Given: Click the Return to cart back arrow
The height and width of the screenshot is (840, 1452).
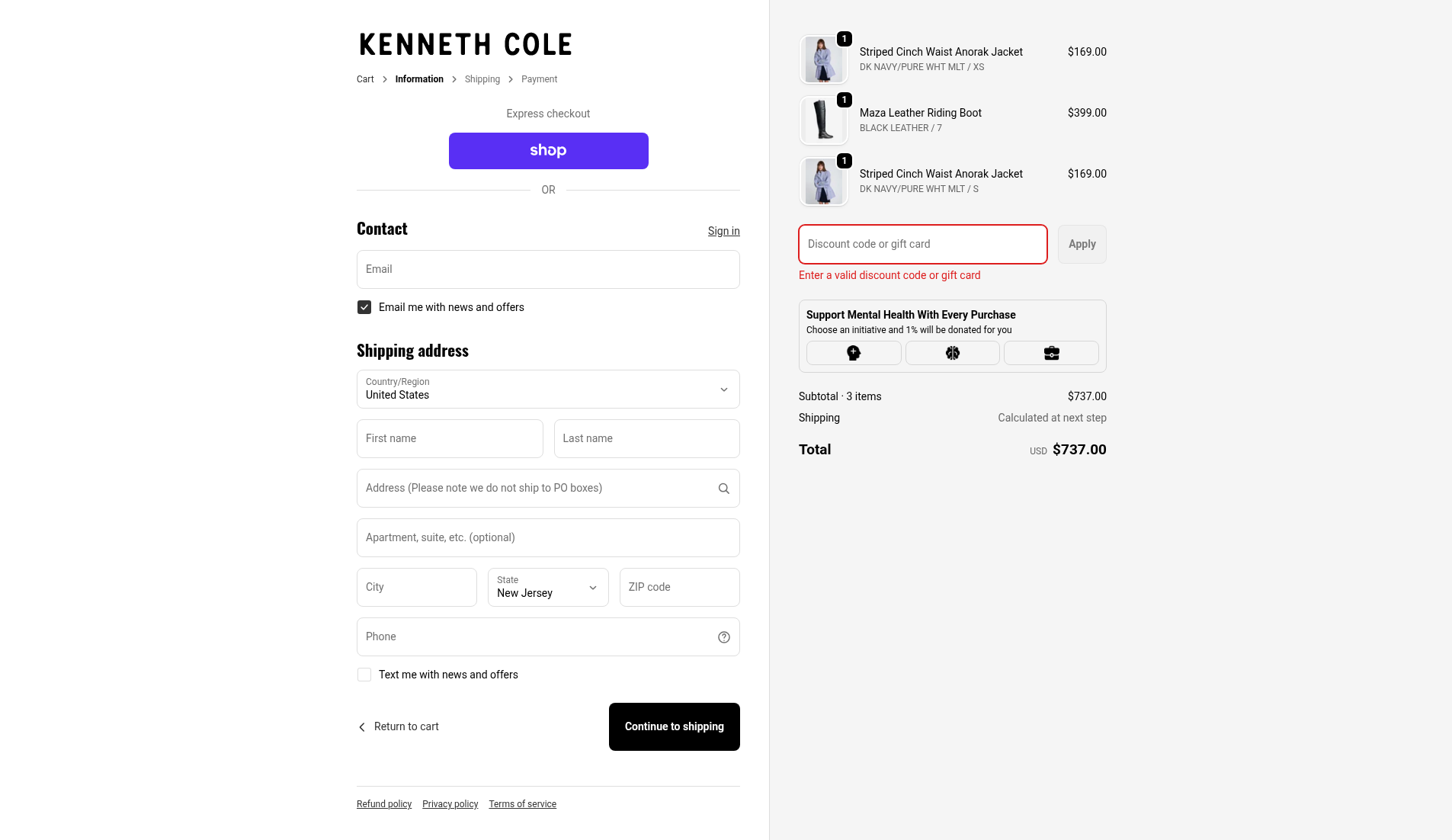Looking at the screenshot, I should click(x=362, y=727).
